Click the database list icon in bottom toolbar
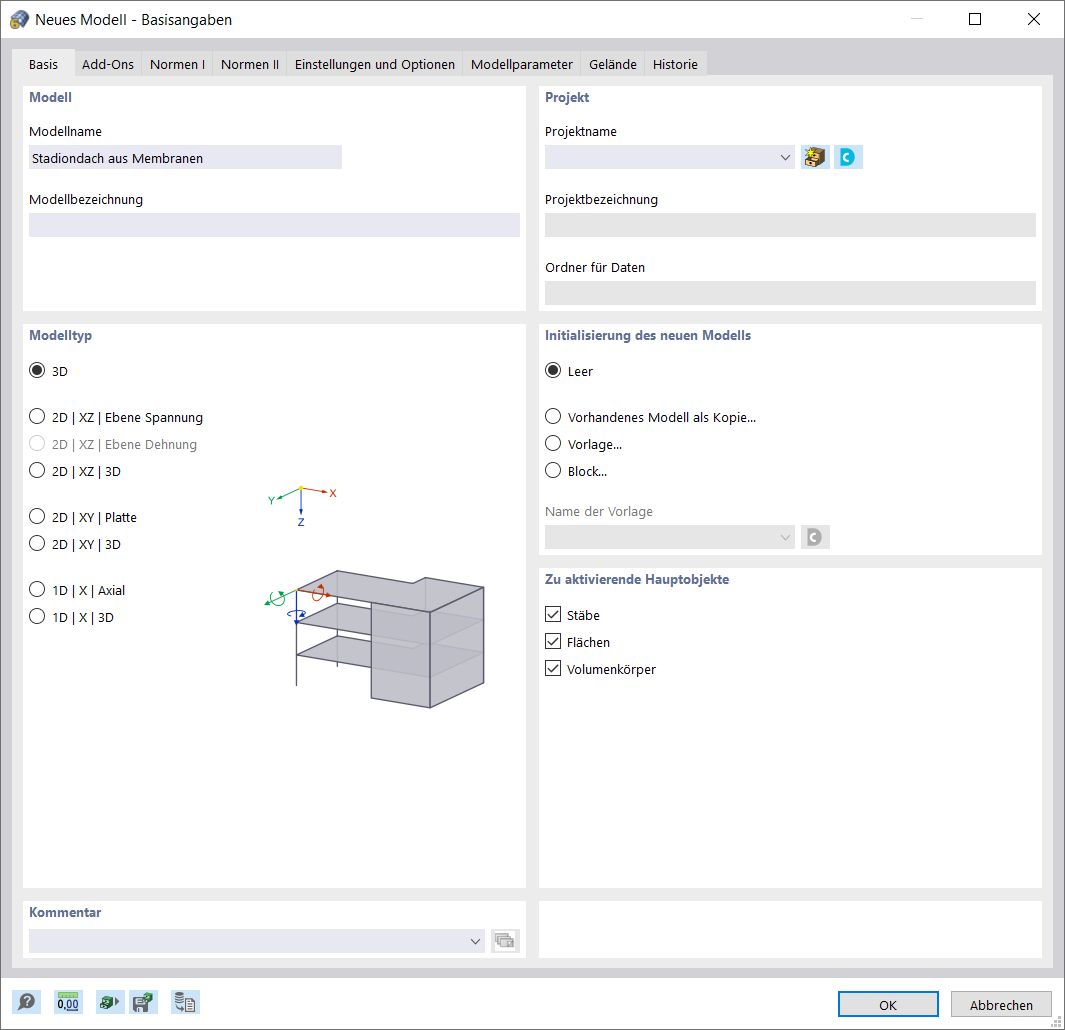The height and width of the screenshot is (1030, 1065). tap(185, 1002)
